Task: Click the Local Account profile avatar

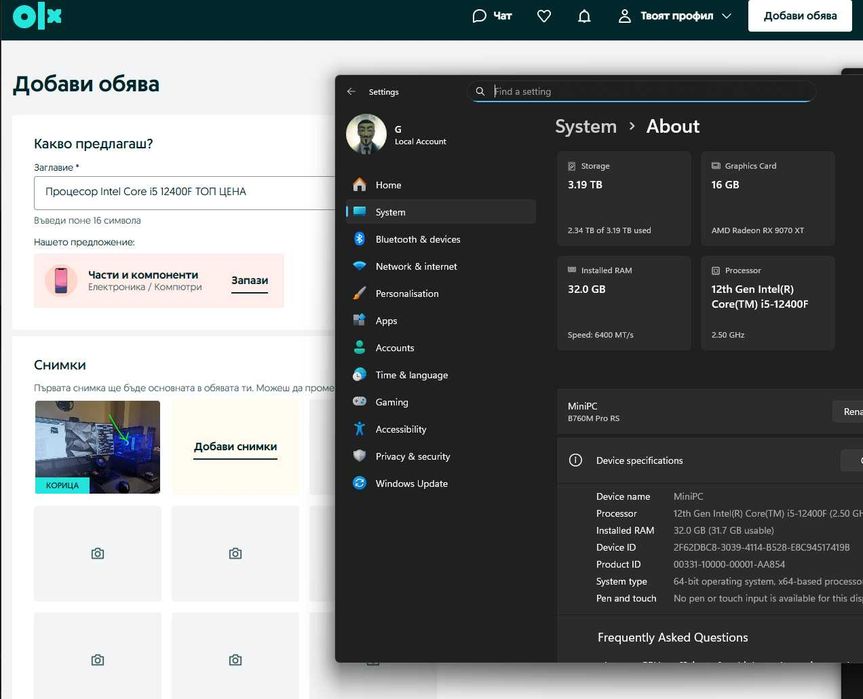Action: (x=366, y=134)
